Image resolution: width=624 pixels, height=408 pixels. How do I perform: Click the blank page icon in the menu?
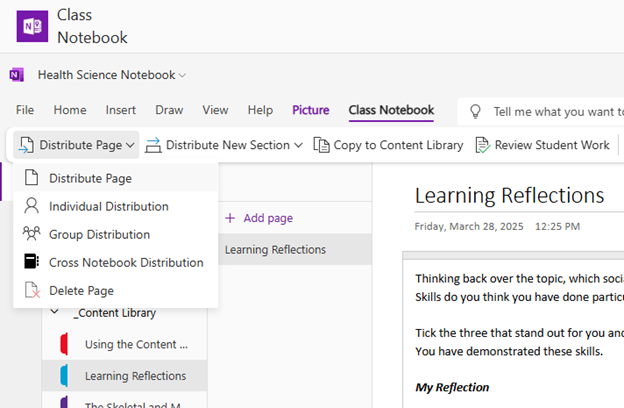(31, 178)
